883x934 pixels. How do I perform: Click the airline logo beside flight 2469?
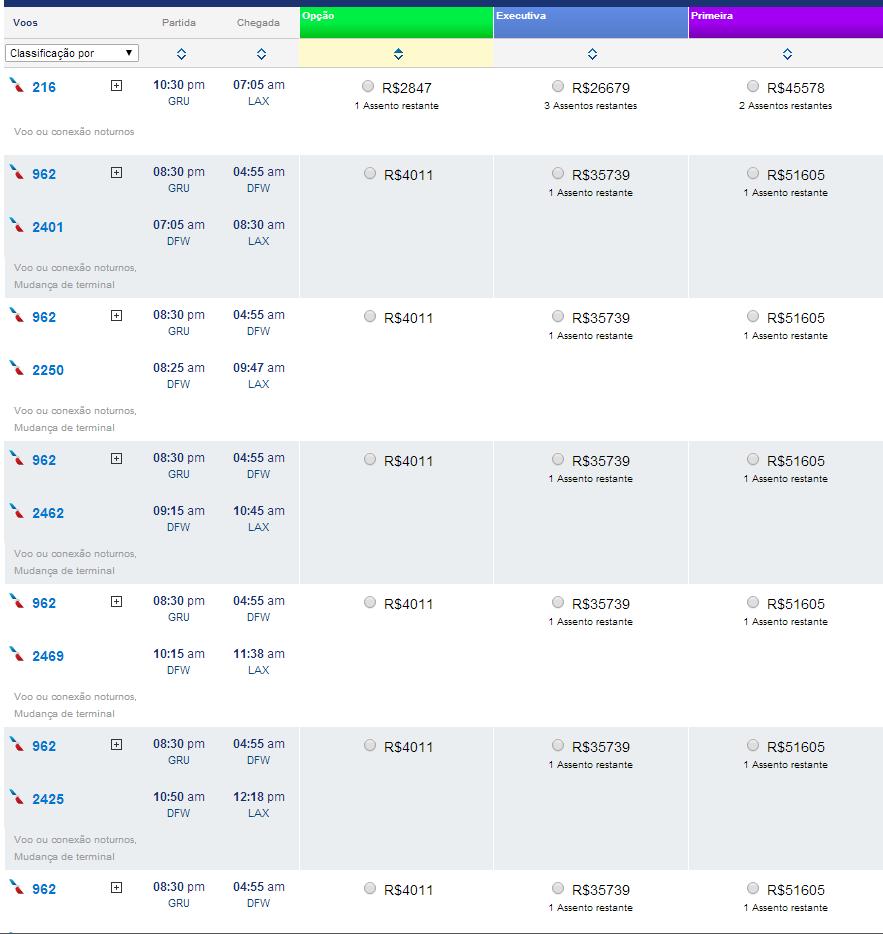coord(16,654)
